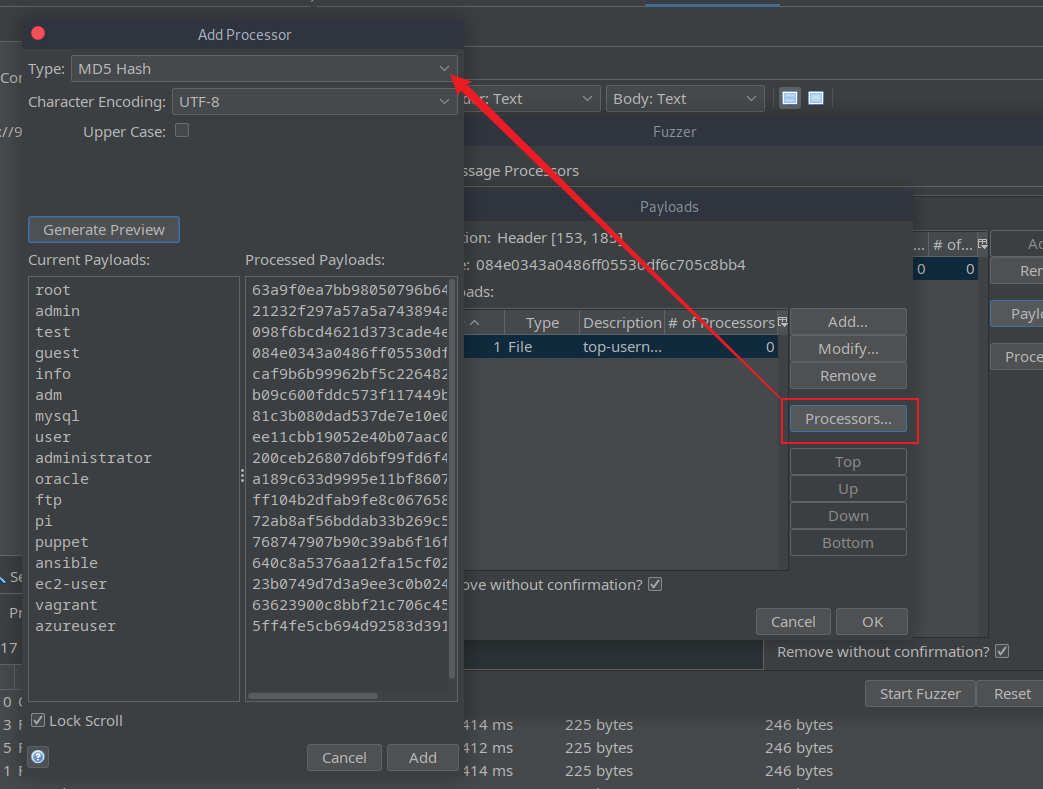Open the help icon in Add Processor dialog
This screenshot has width=1043, height=789.
tap(38, 756)
